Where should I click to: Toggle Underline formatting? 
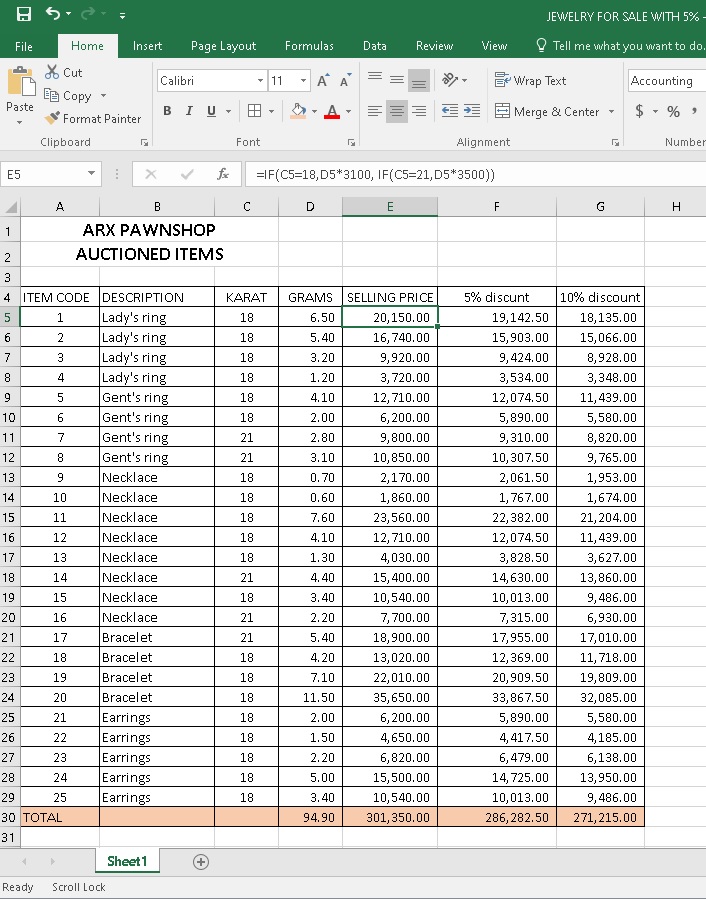(x=211, y=111)
